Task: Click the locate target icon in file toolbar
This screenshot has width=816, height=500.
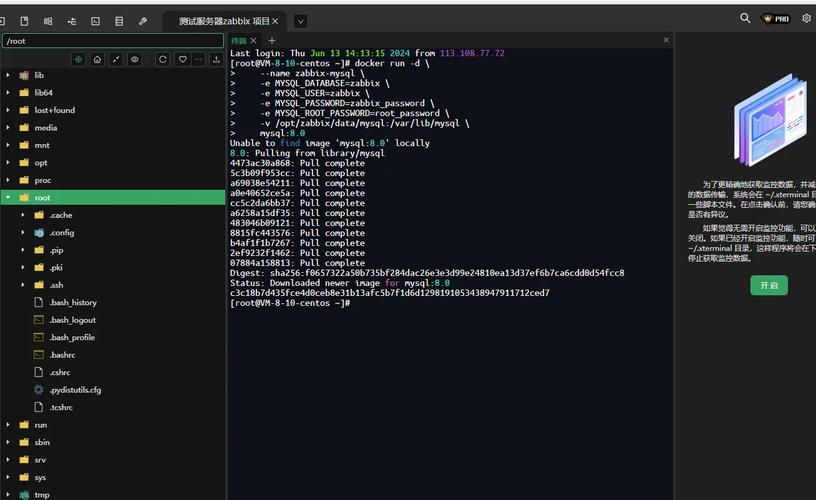Action: pos(79,60)
